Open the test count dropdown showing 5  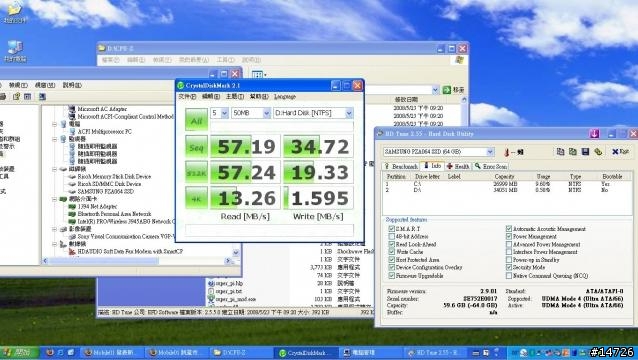(219, 113)
